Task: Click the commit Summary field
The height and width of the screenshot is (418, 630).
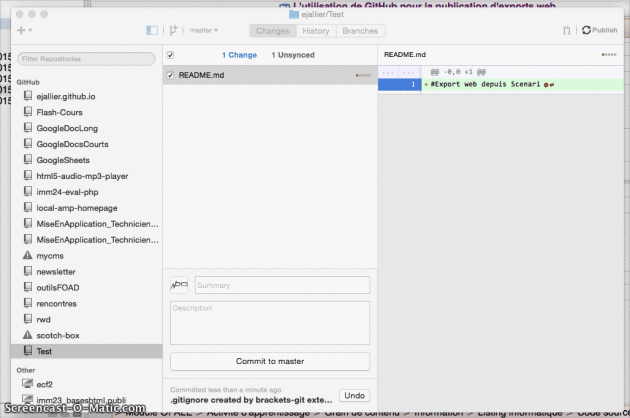Action: pyautogui.click(x=282, y=285)
